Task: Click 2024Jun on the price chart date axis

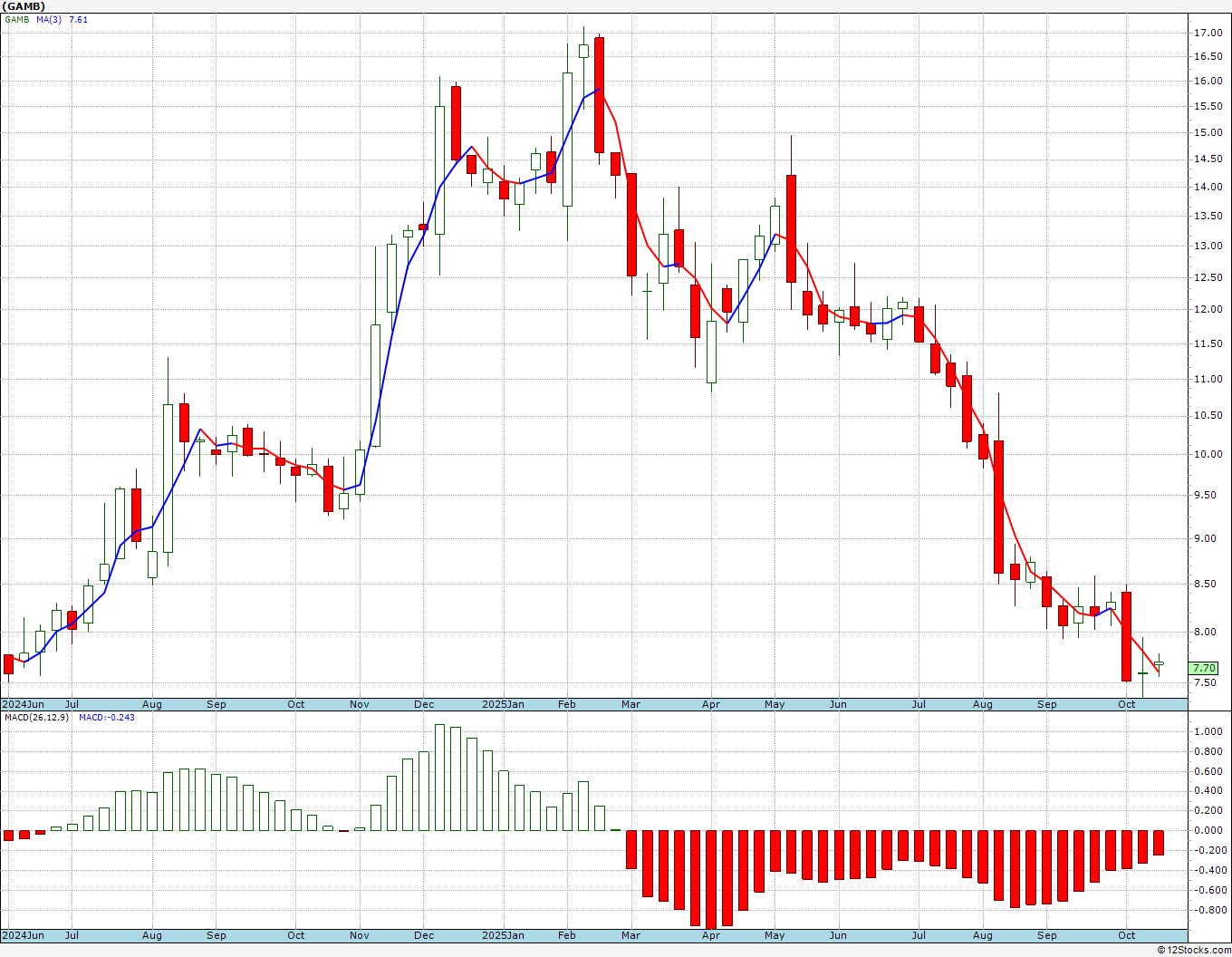Action: click(x=23, y=704)
